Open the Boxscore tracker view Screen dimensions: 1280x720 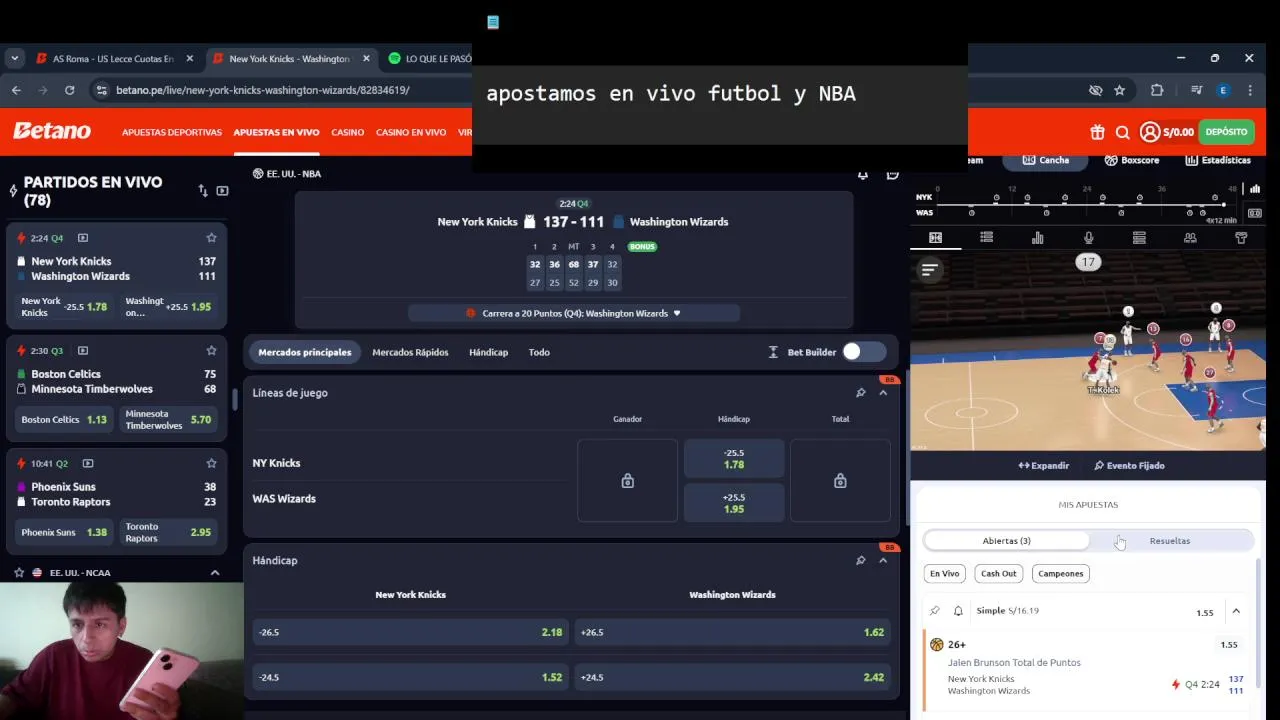coord(1131,160)
